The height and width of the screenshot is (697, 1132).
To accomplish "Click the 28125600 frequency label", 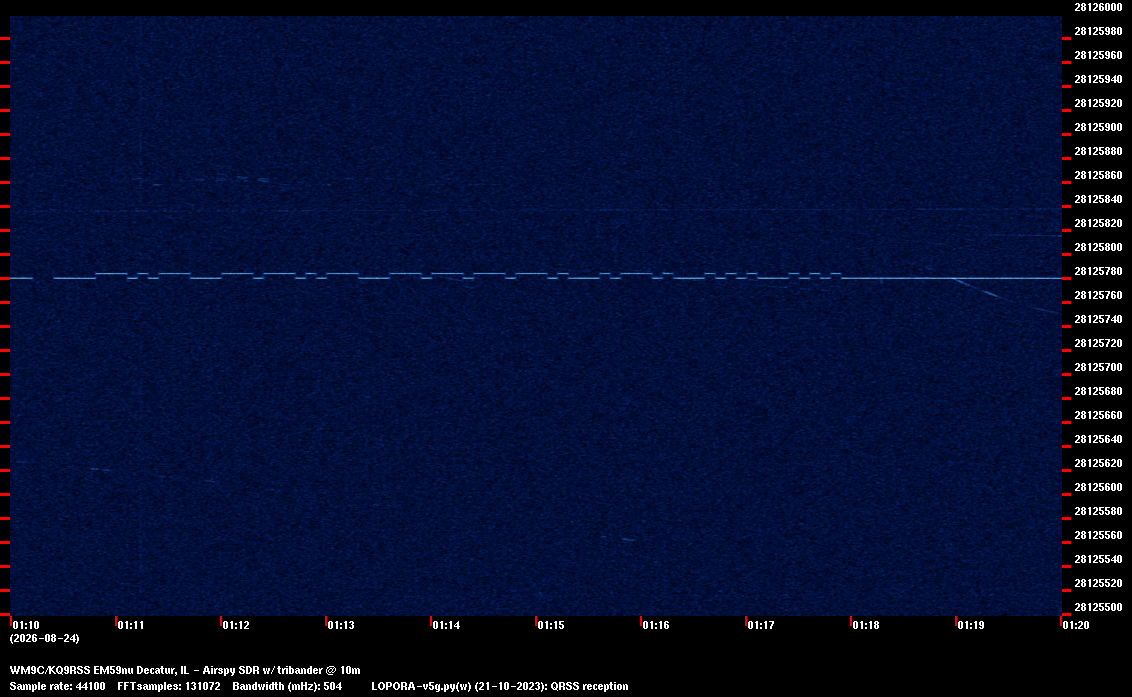I will click(1098, 487).
